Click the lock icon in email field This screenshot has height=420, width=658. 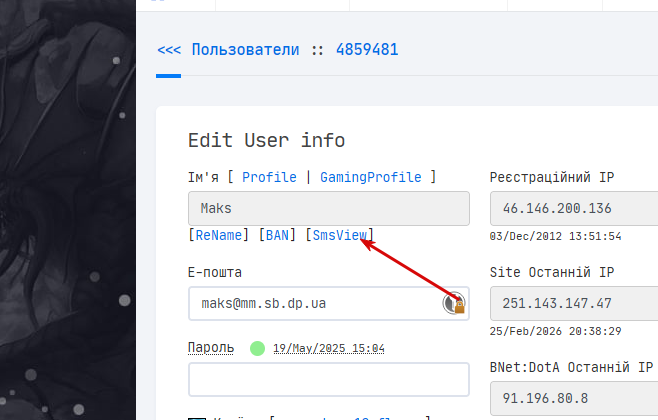[x=455, y=303]
